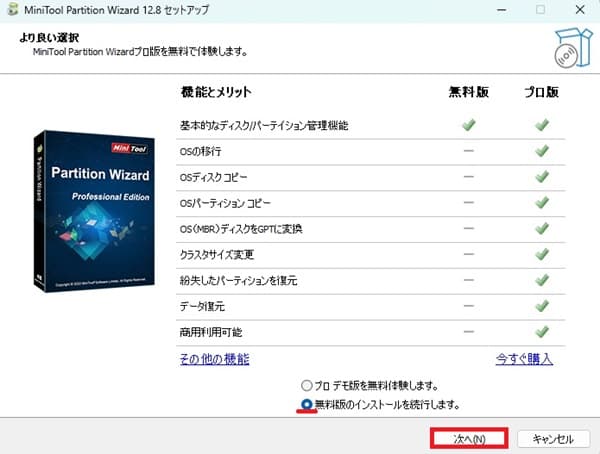Click the OSの移行 row text
Screen dimensions: 600x454
coord(201,151)
